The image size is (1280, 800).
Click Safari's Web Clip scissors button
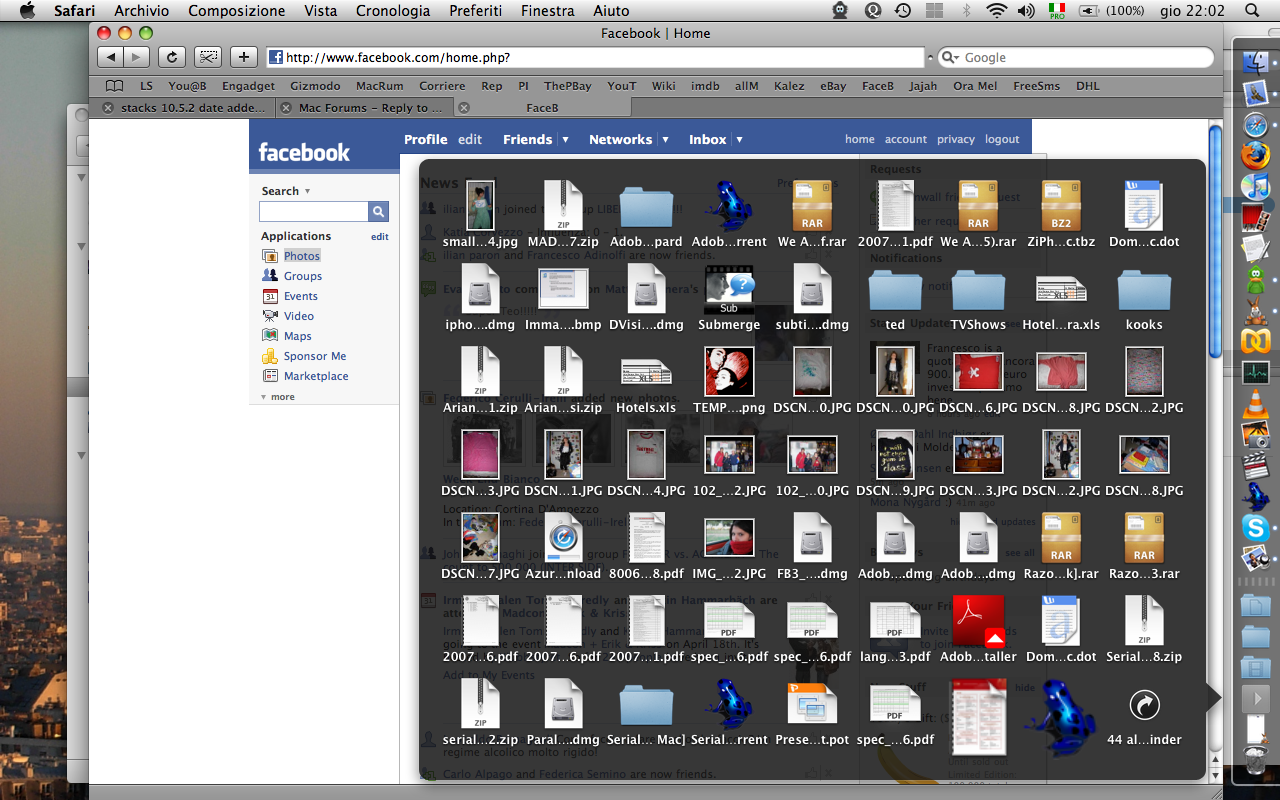coord(208,57)
